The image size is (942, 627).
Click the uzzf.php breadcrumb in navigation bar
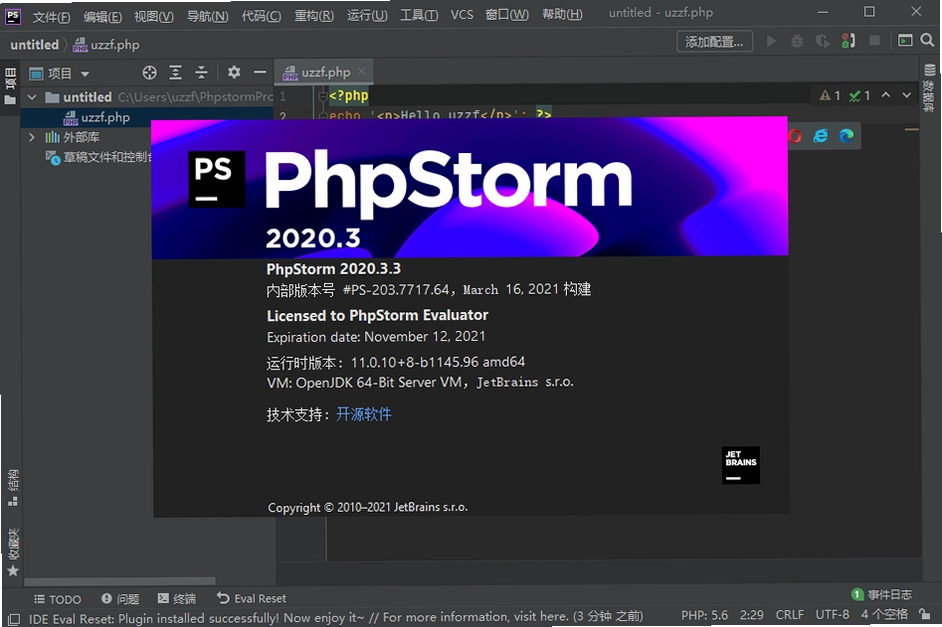click(106, 45)
